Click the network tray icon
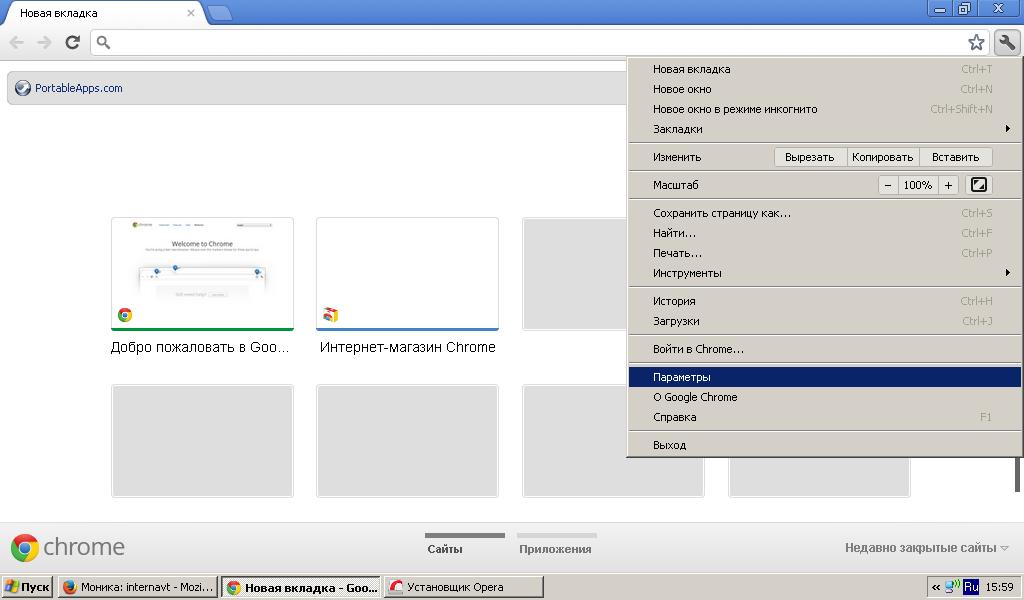 953,586
